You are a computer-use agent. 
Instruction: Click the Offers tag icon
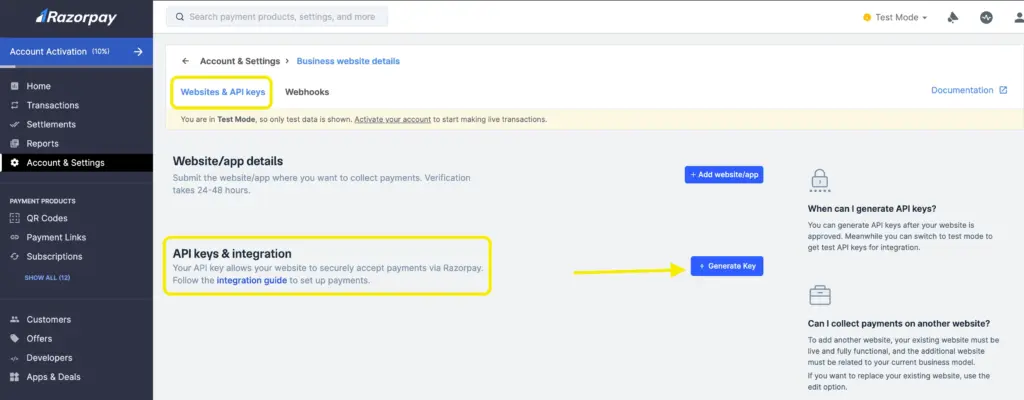click(14, 339)
